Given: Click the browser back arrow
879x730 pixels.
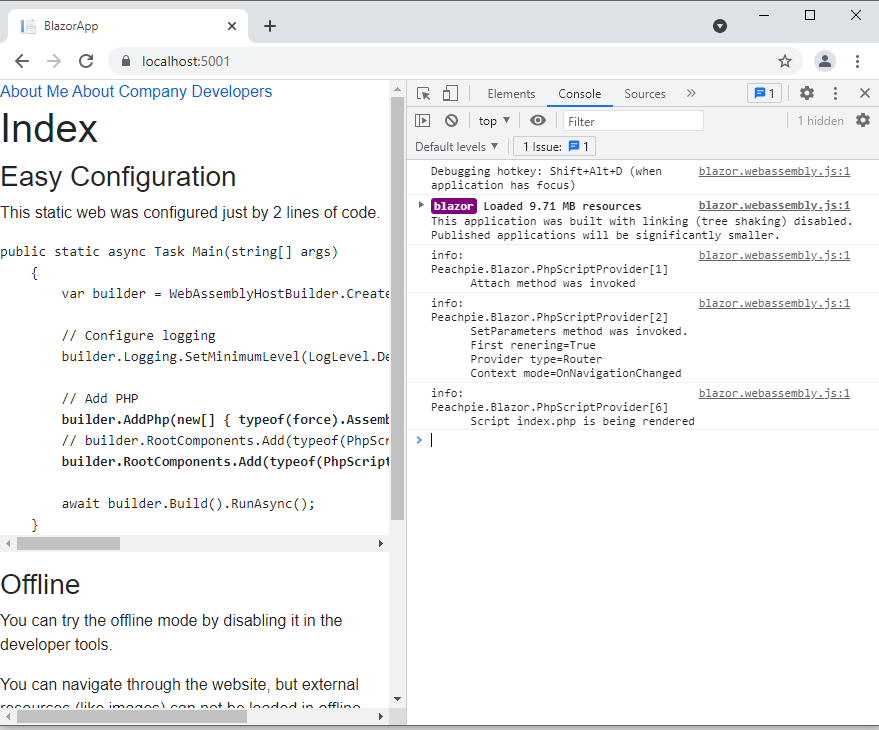Looking at the screenshot, I should click(22, 61).
